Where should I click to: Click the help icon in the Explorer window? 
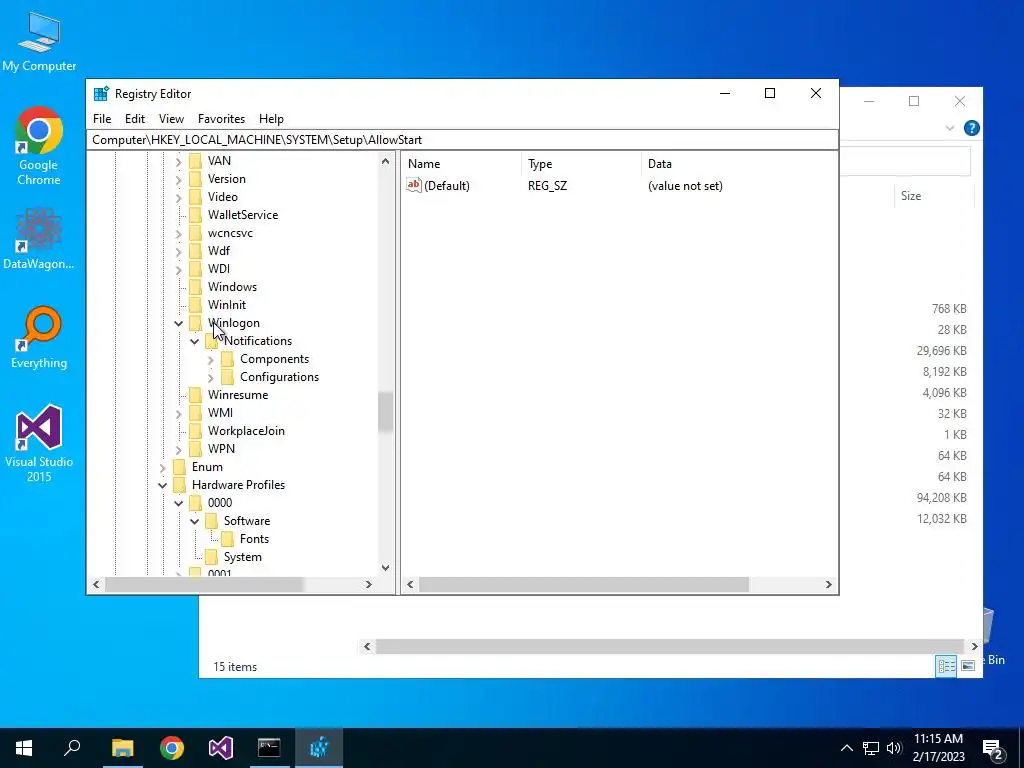[971, 128]
